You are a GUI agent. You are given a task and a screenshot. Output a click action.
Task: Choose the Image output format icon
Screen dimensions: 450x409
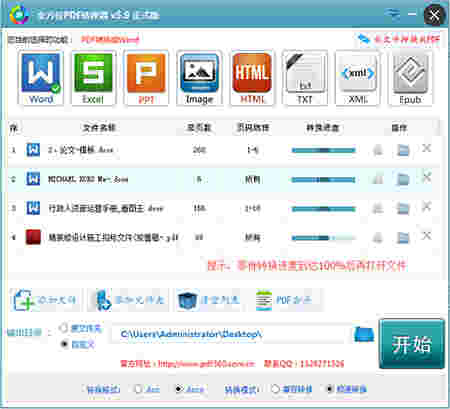(199, 79)
